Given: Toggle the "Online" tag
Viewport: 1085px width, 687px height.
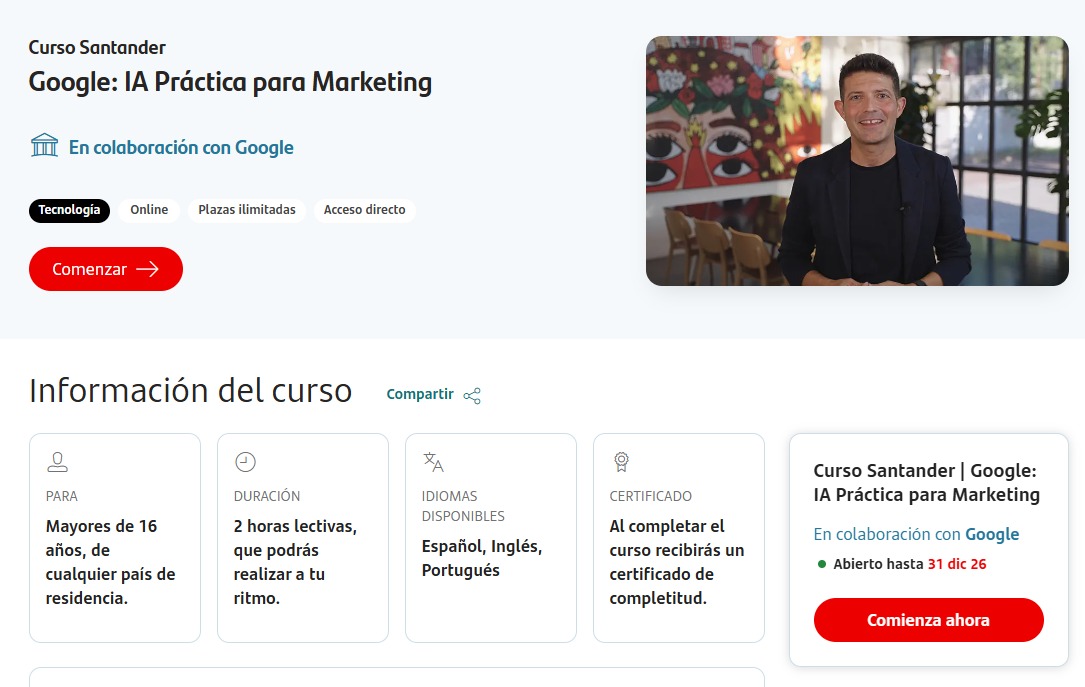Looking at the screenshot, I should tap(148, 210).
